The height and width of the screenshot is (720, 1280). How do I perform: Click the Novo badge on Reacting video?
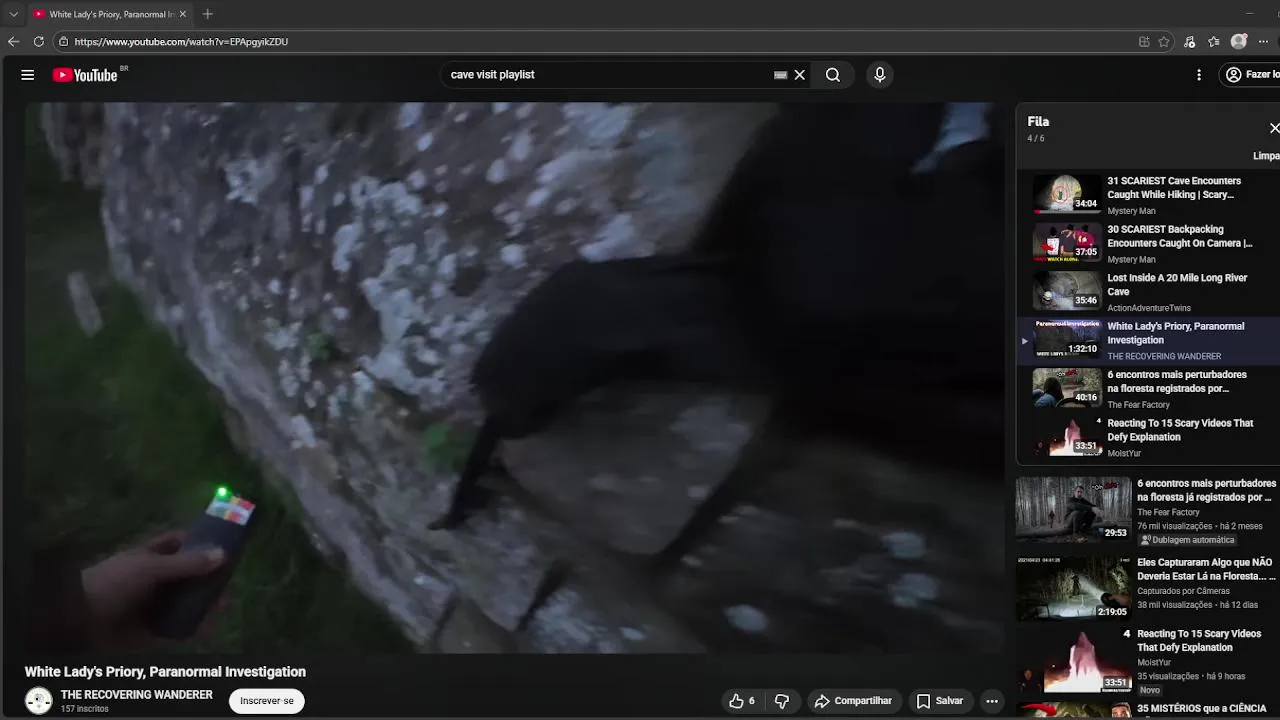tap(1150, 690)
